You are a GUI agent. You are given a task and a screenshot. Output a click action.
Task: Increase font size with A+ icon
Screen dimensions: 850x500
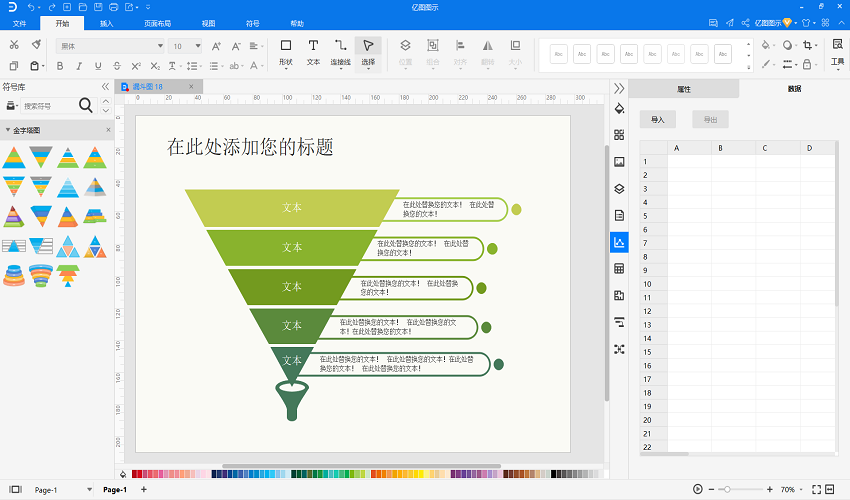tap(216, 46)
